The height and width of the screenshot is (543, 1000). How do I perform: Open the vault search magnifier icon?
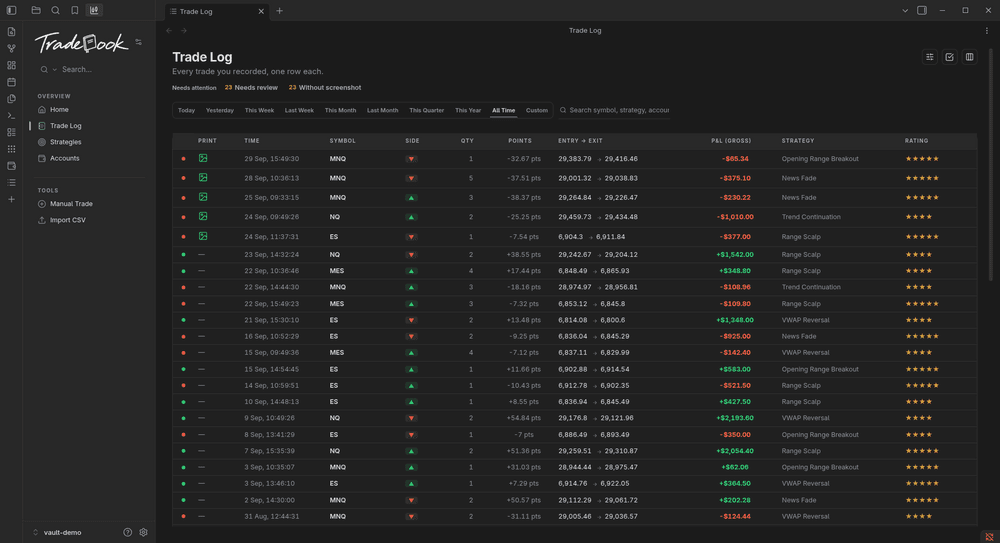[x=55, y=10]
